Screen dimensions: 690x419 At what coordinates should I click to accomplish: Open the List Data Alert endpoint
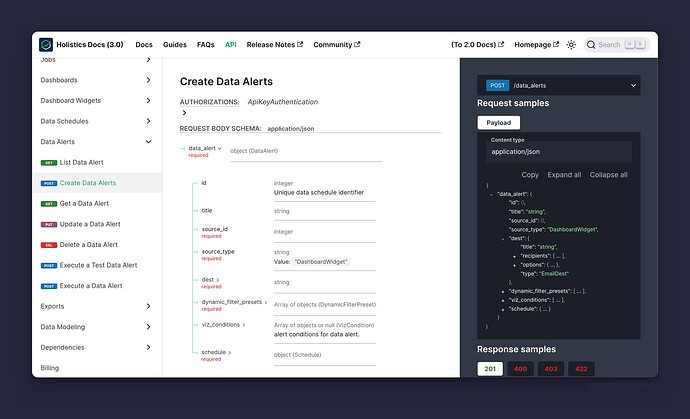point(81,162)
